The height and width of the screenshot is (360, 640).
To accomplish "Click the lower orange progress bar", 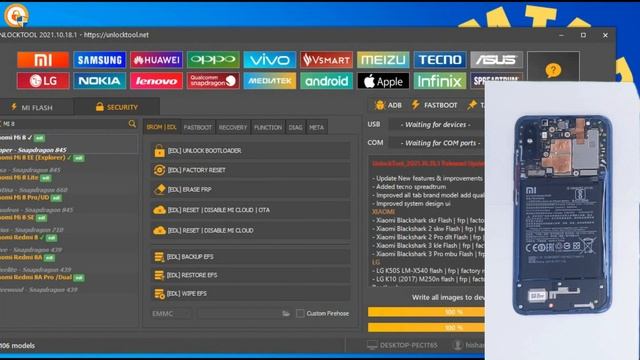I will pyautogui.click(x=426, y=328).
